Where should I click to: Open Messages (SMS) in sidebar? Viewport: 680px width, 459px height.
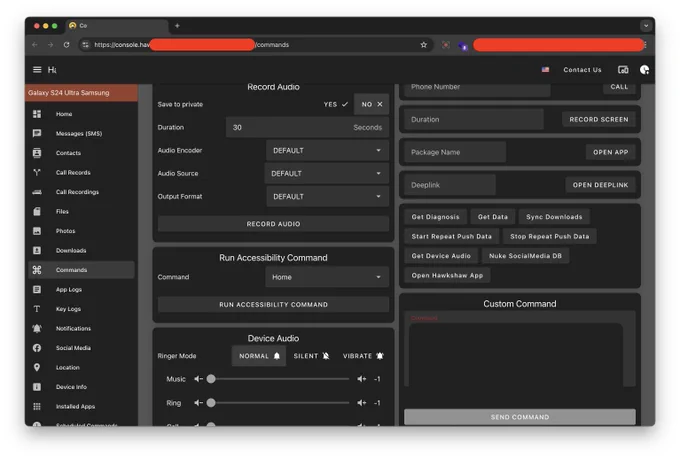click(79, 134)
